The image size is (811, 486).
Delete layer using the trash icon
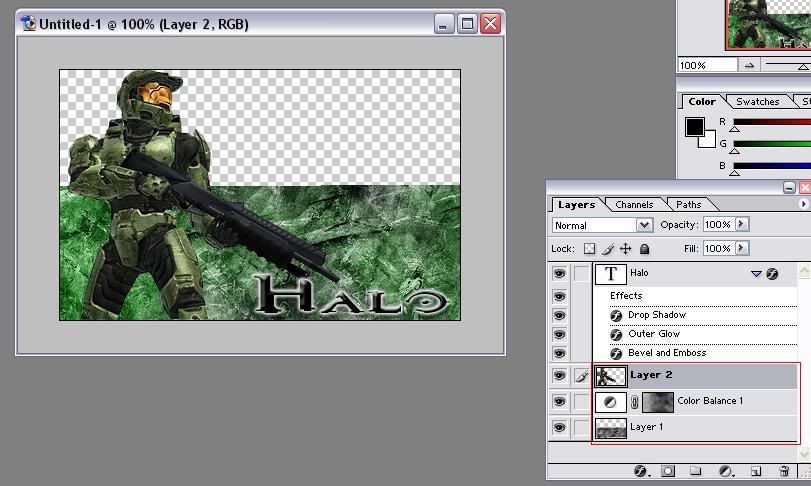[784, 470]
